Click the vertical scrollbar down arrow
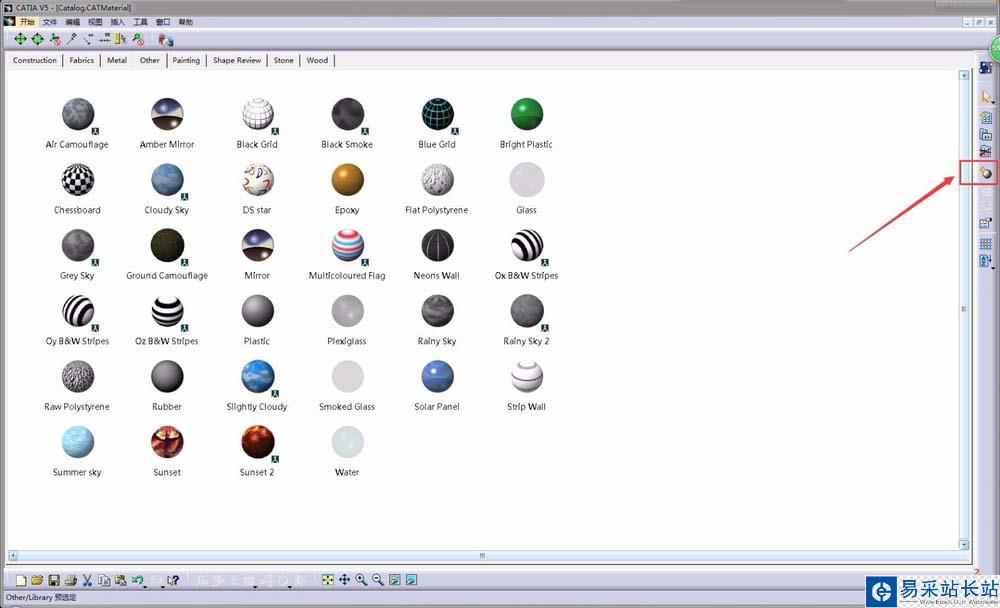1000x608 pixels. coord(964,545)
